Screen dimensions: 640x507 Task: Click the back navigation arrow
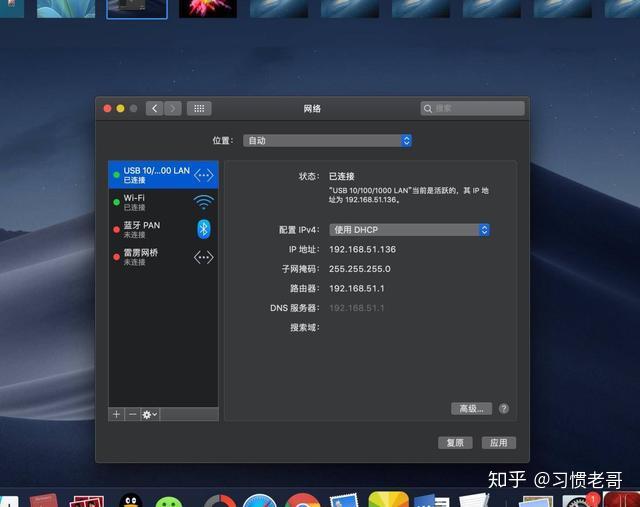pyautogui.click(x=154, y=109)
